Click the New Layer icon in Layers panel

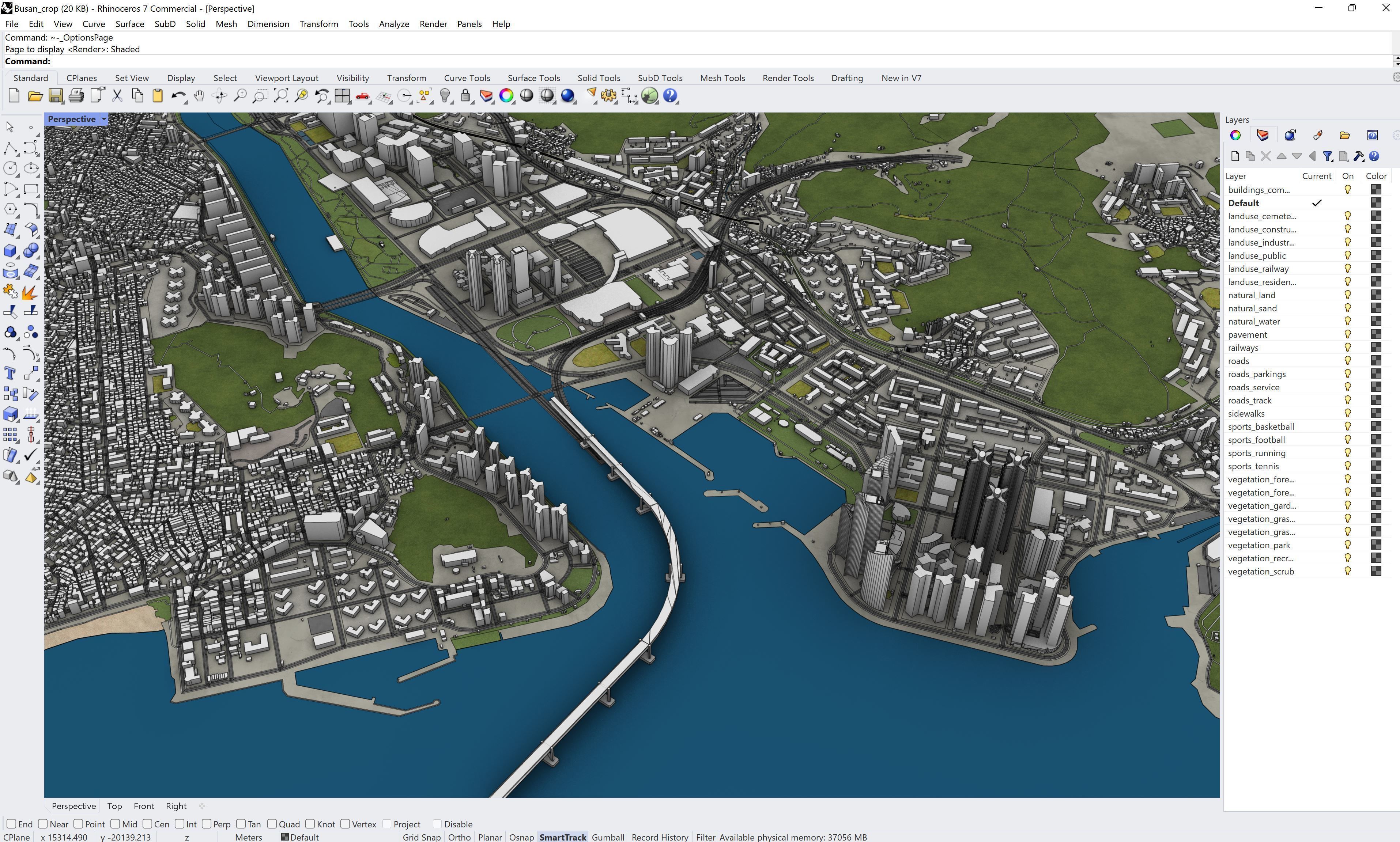click(1235, 156)
